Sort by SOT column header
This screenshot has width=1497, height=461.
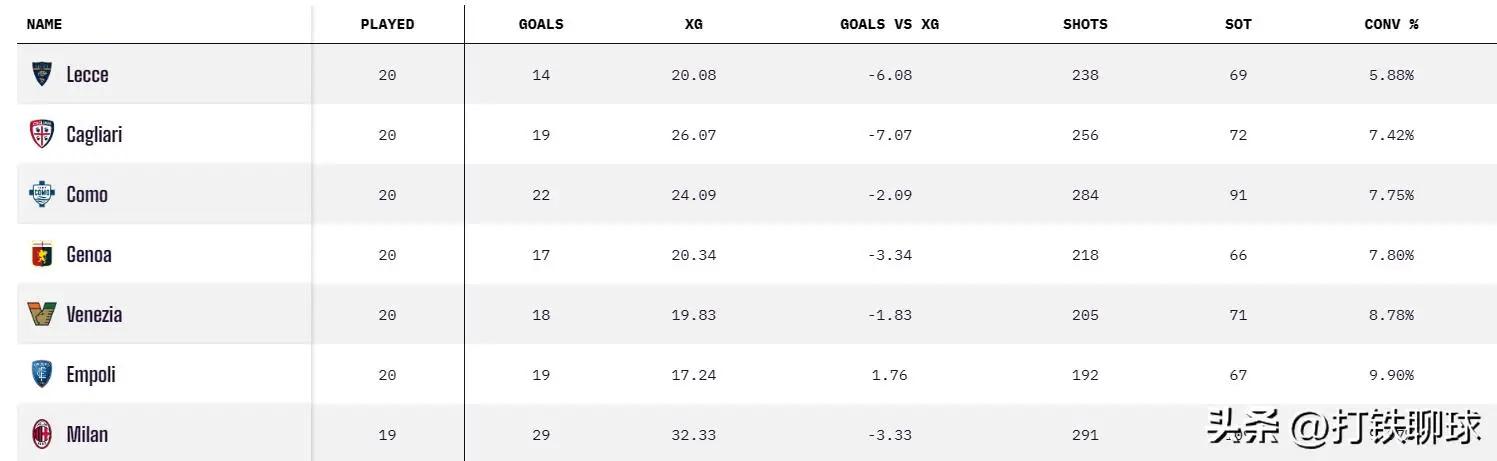1238,24
